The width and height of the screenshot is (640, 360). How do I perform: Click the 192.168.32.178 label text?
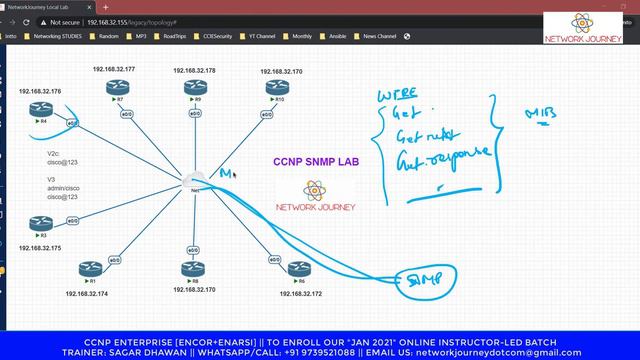194,71
